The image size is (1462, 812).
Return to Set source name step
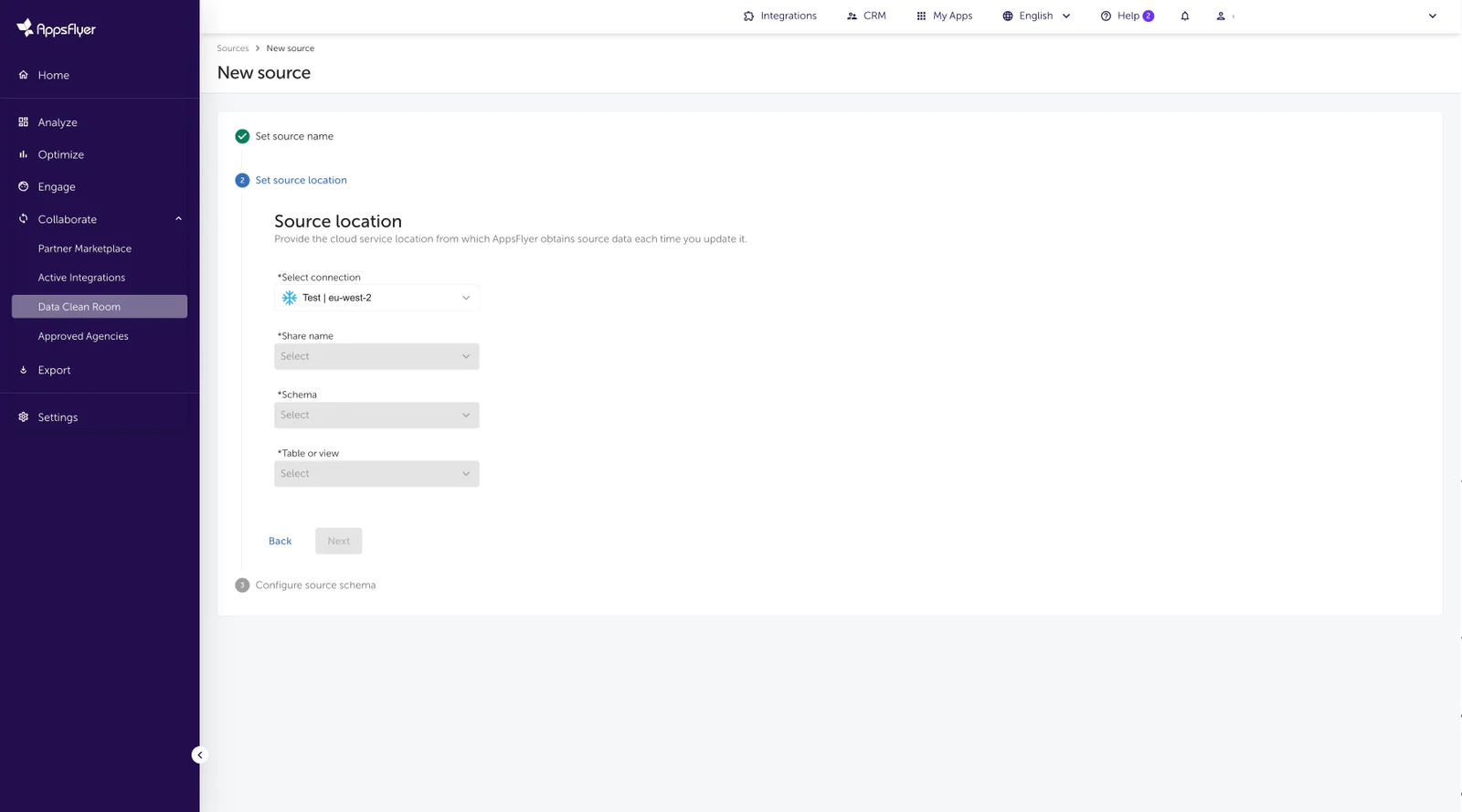(x=293, y=136)
